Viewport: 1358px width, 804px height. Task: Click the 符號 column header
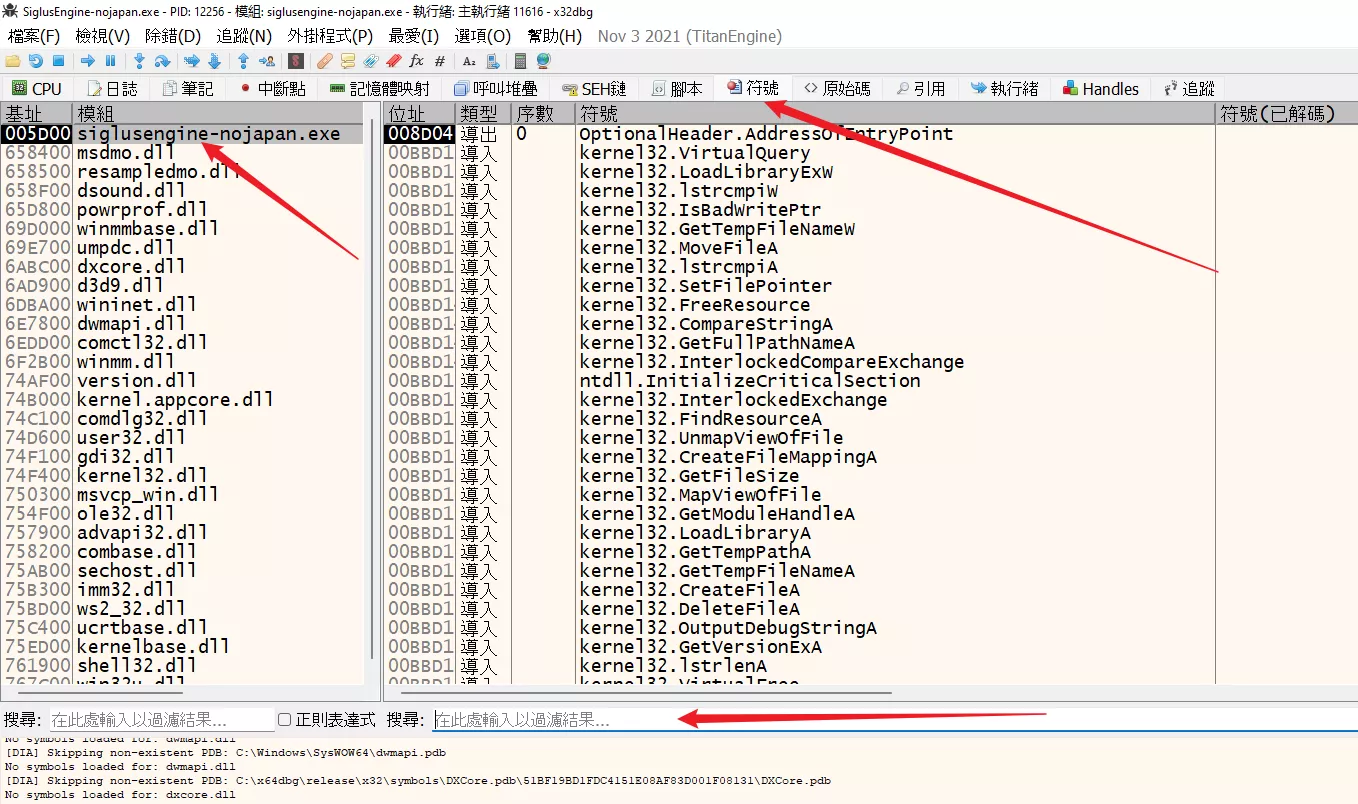point(598,113)
